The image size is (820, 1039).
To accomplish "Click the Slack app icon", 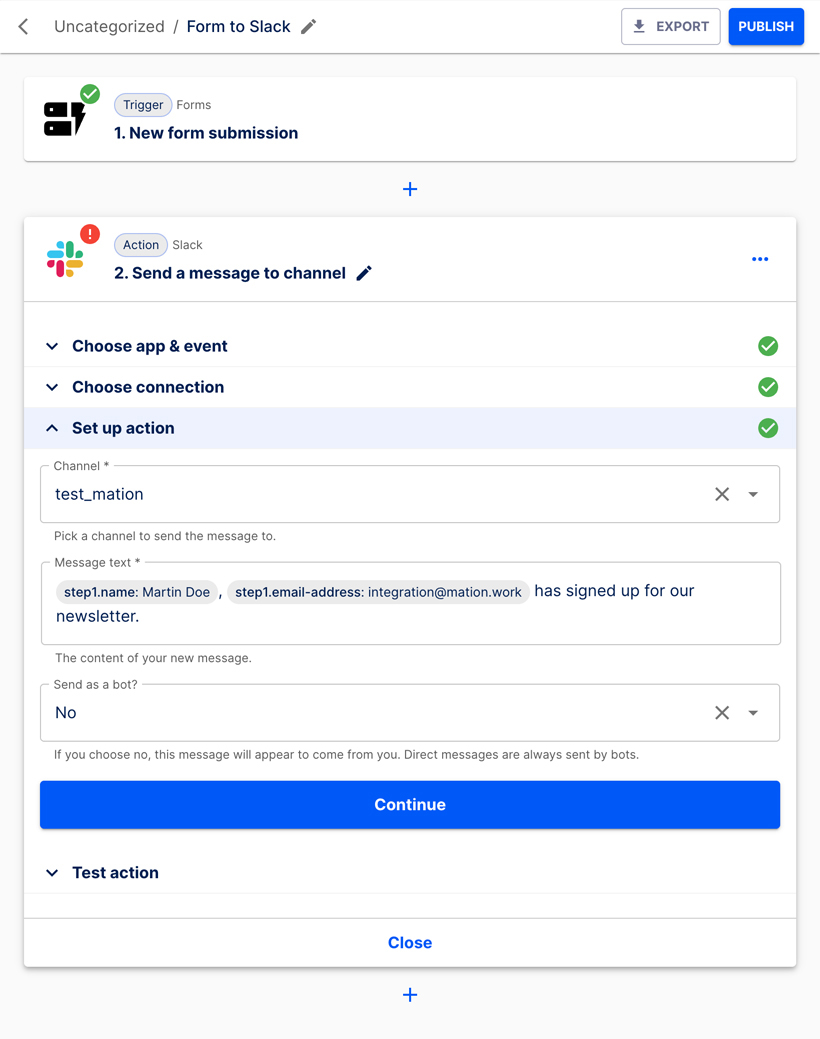I will click(65, 259).
